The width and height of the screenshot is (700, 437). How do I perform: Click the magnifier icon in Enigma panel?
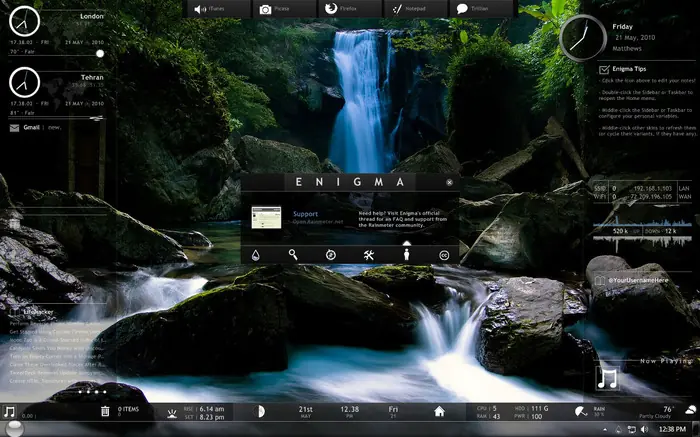tap(293, 255)
